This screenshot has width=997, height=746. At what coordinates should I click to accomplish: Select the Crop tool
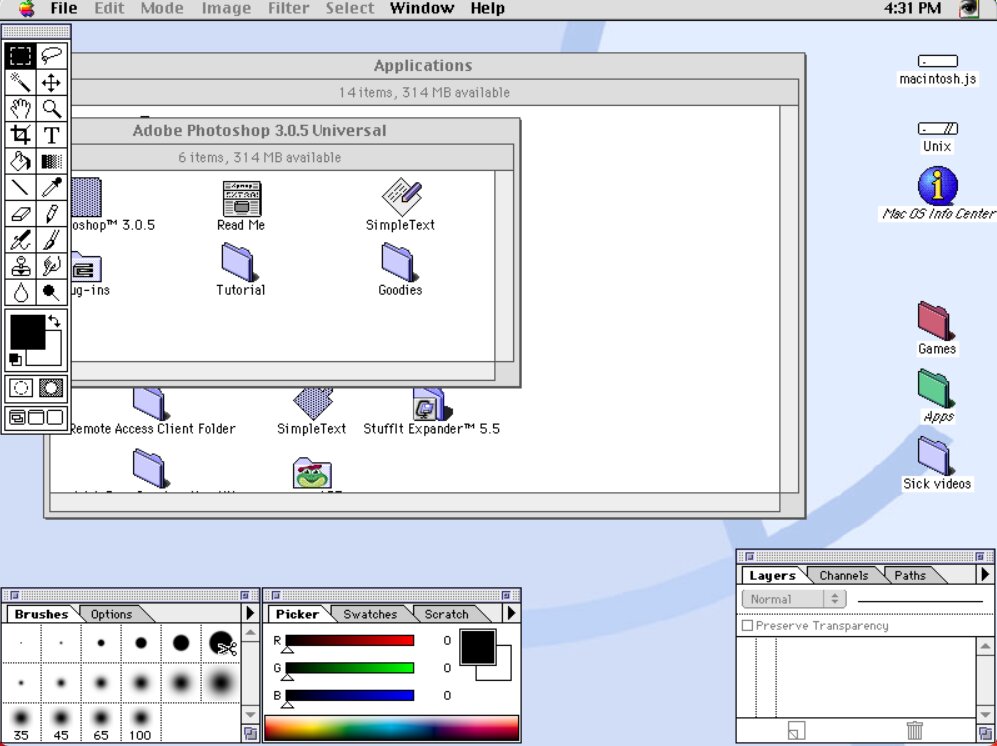20,135
